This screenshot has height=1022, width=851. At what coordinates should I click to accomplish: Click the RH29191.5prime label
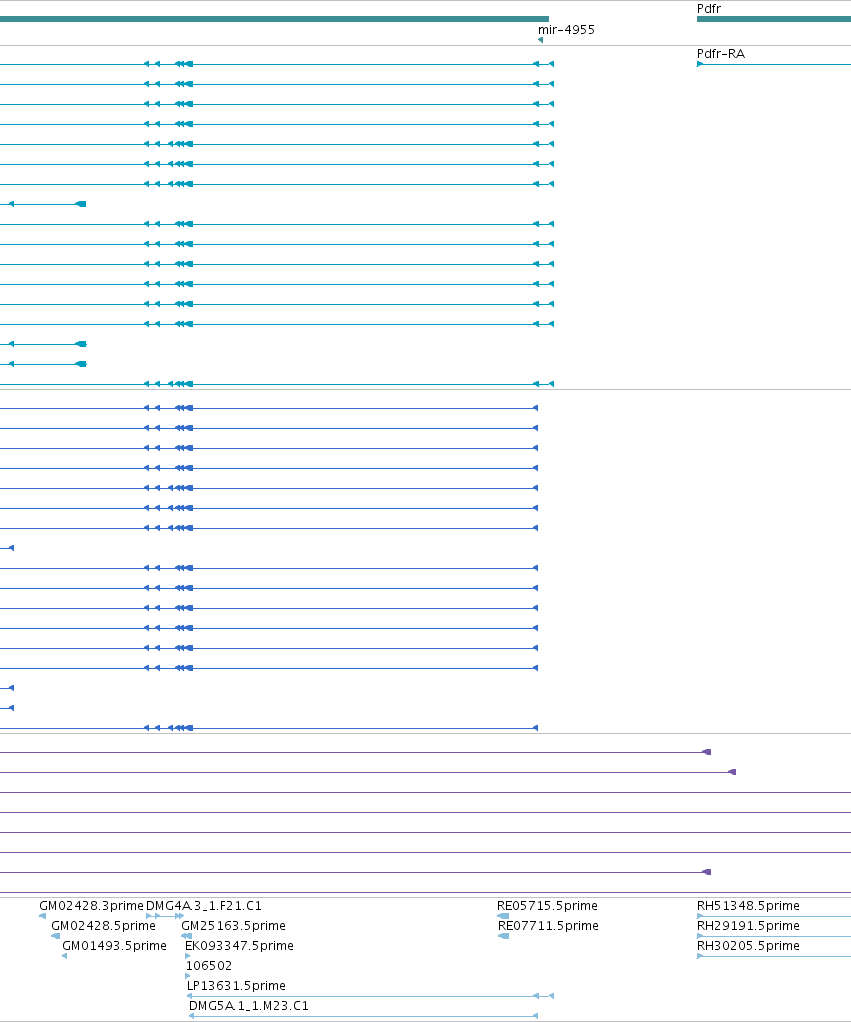[748, 926]
